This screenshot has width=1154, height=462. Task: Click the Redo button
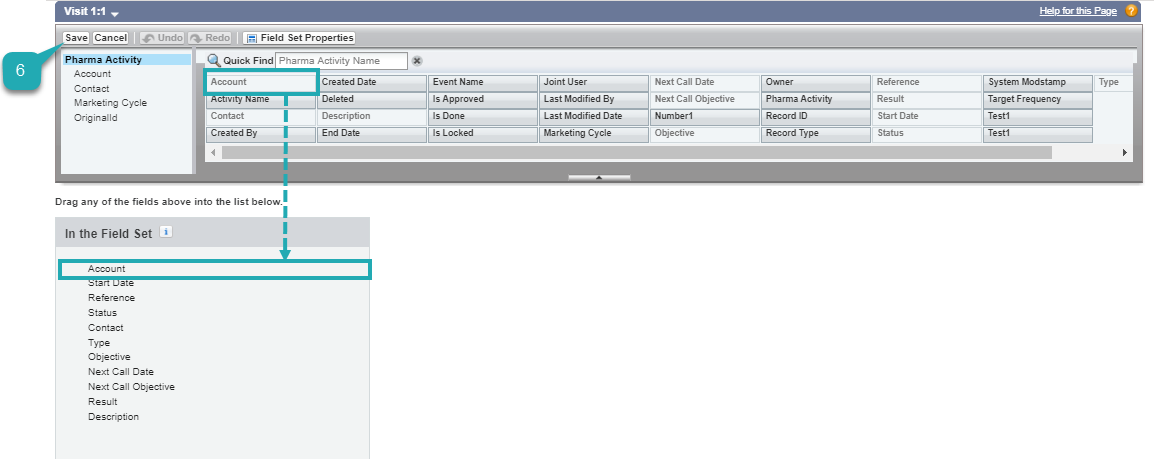pyautogui.click(x=210, y=38)
